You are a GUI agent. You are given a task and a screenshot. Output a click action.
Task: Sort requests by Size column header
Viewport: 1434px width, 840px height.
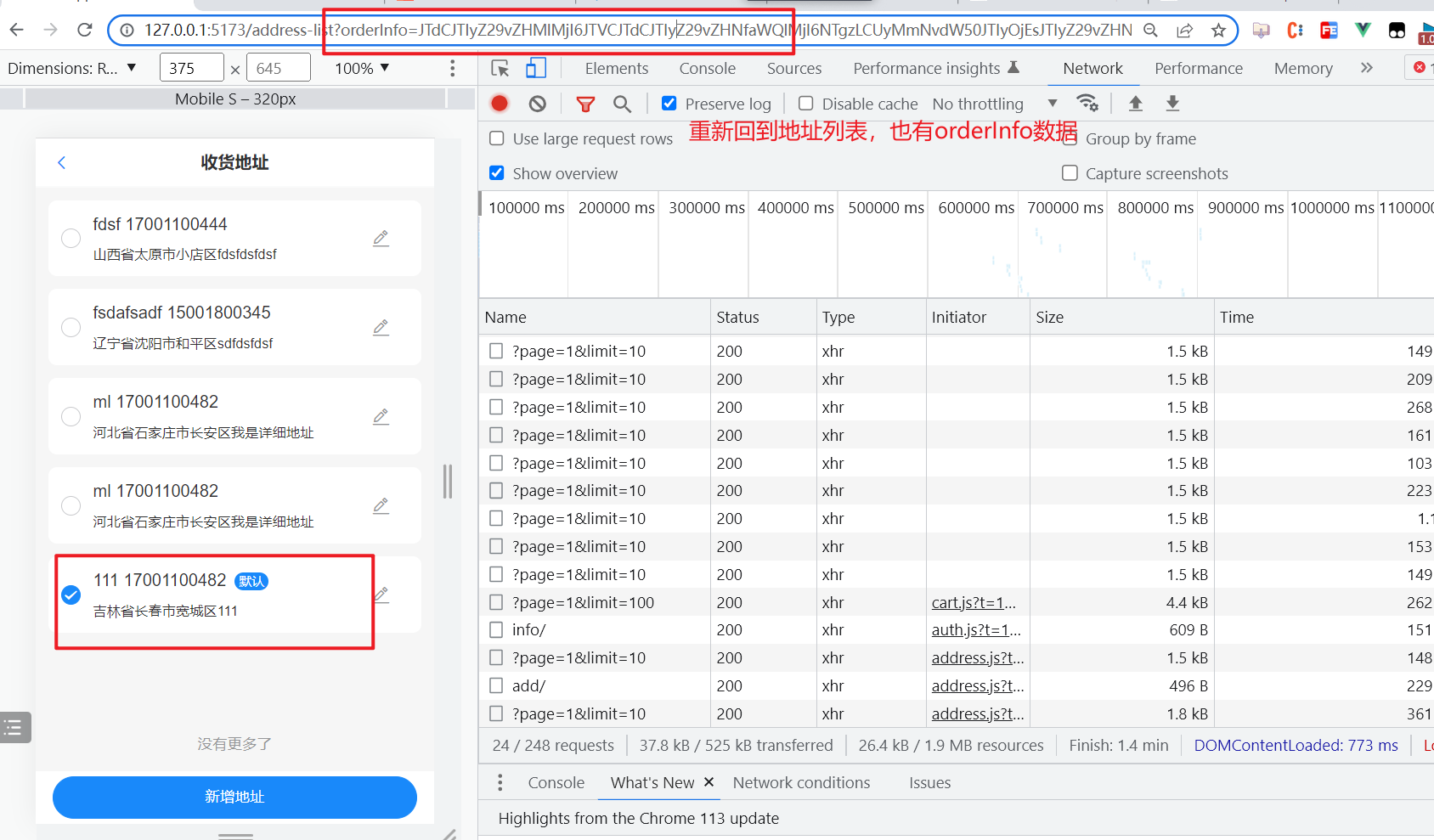[x=1121, y=317]
